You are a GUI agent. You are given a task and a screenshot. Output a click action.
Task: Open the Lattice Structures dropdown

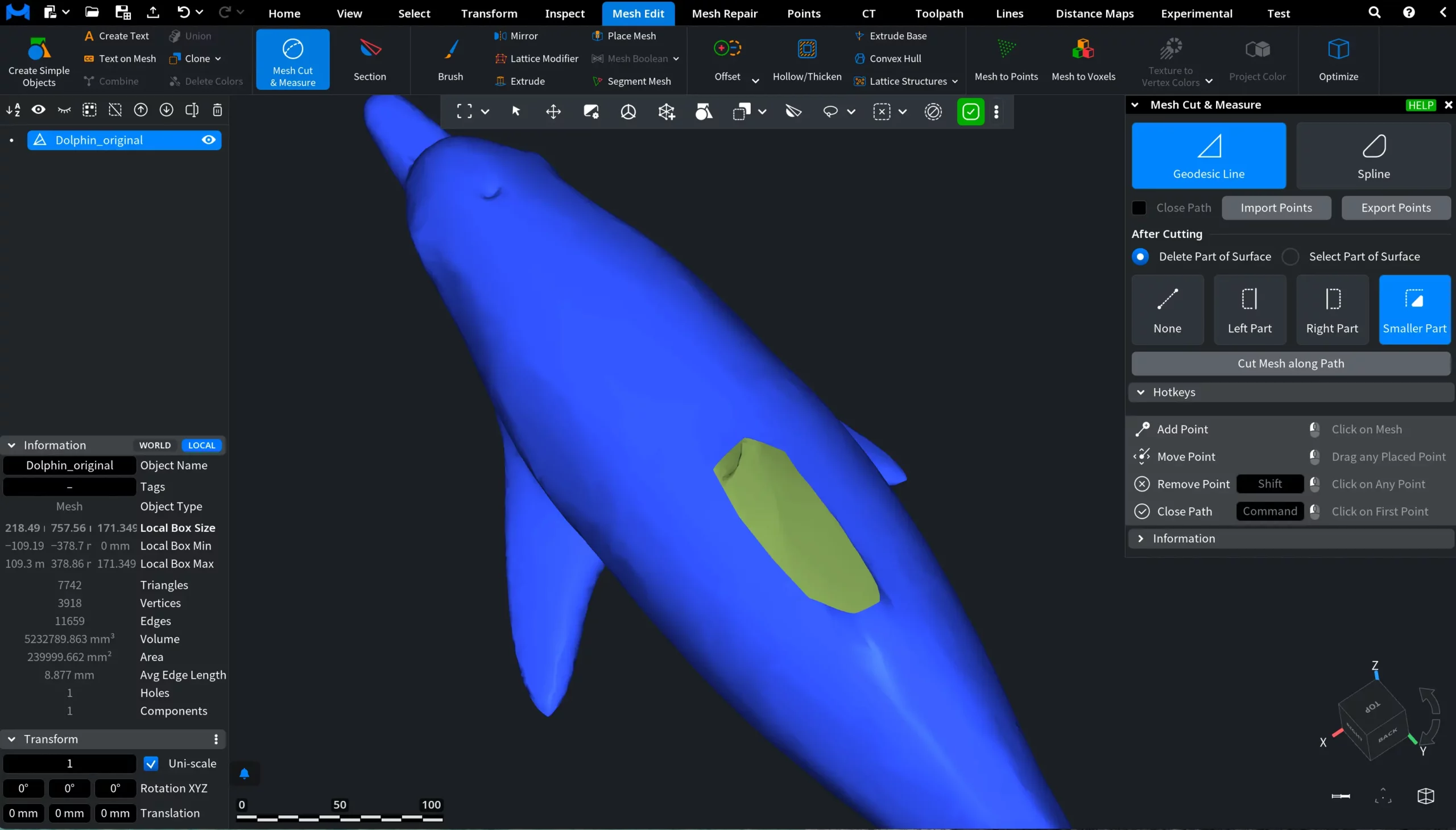click(x=954, y=81)
